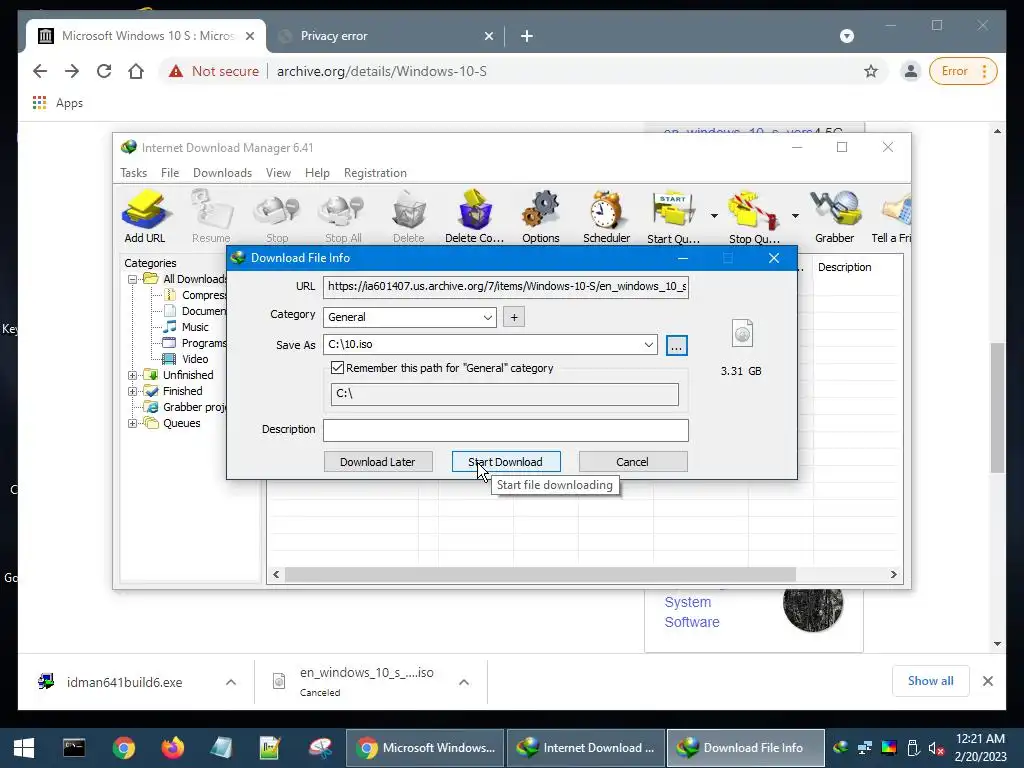Select the Grabber projects tree item
Screen dimensions: 1024x768
(x=195, y=408)
